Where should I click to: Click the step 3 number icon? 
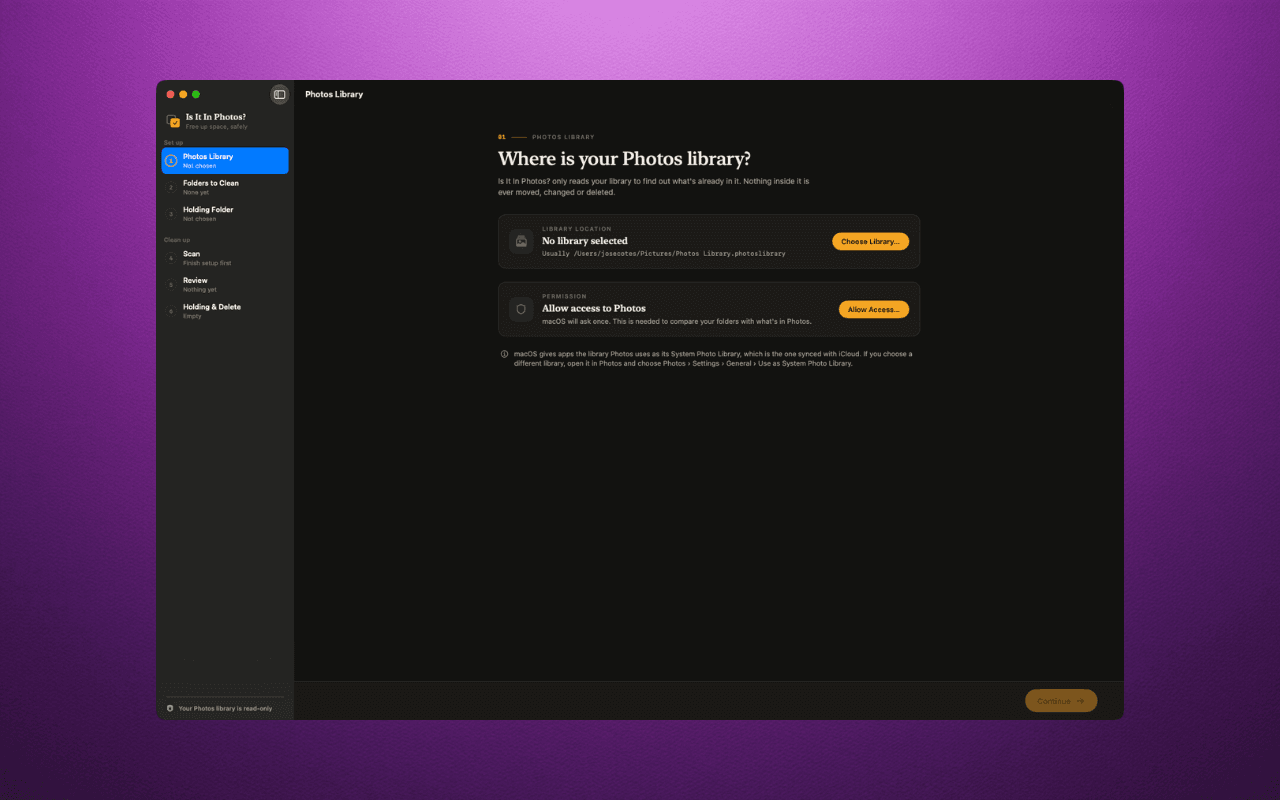point(171,214)
